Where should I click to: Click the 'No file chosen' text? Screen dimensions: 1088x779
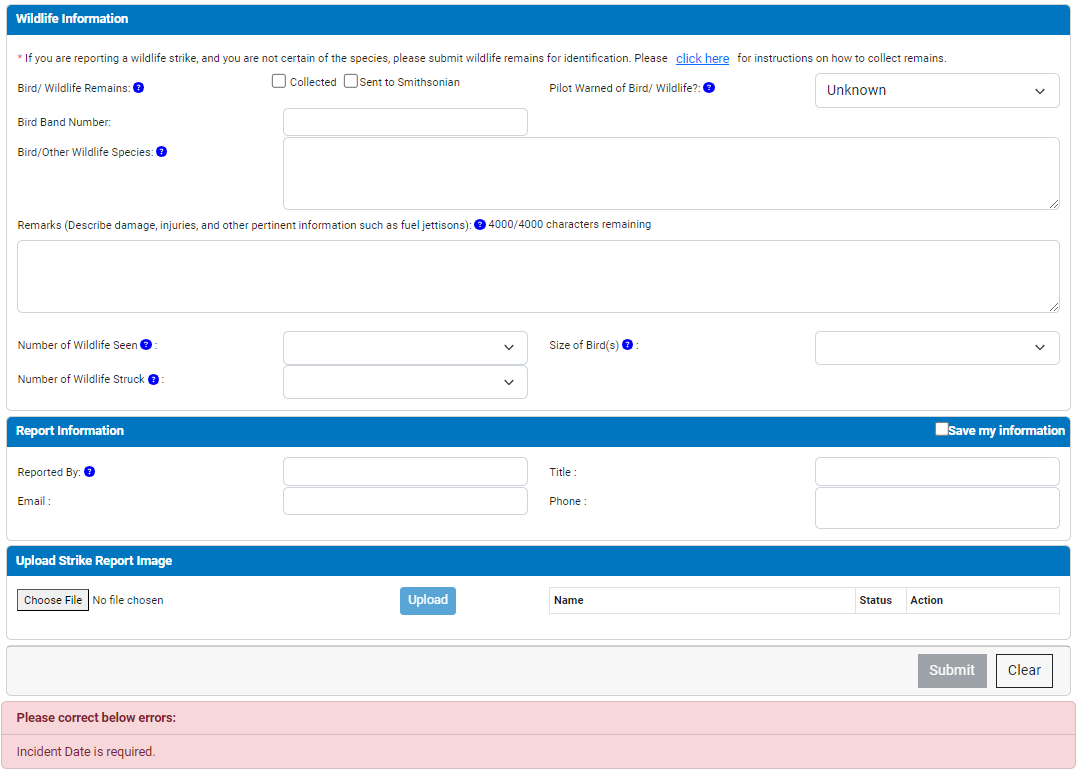pyautogui.click(x=128, y=600)
